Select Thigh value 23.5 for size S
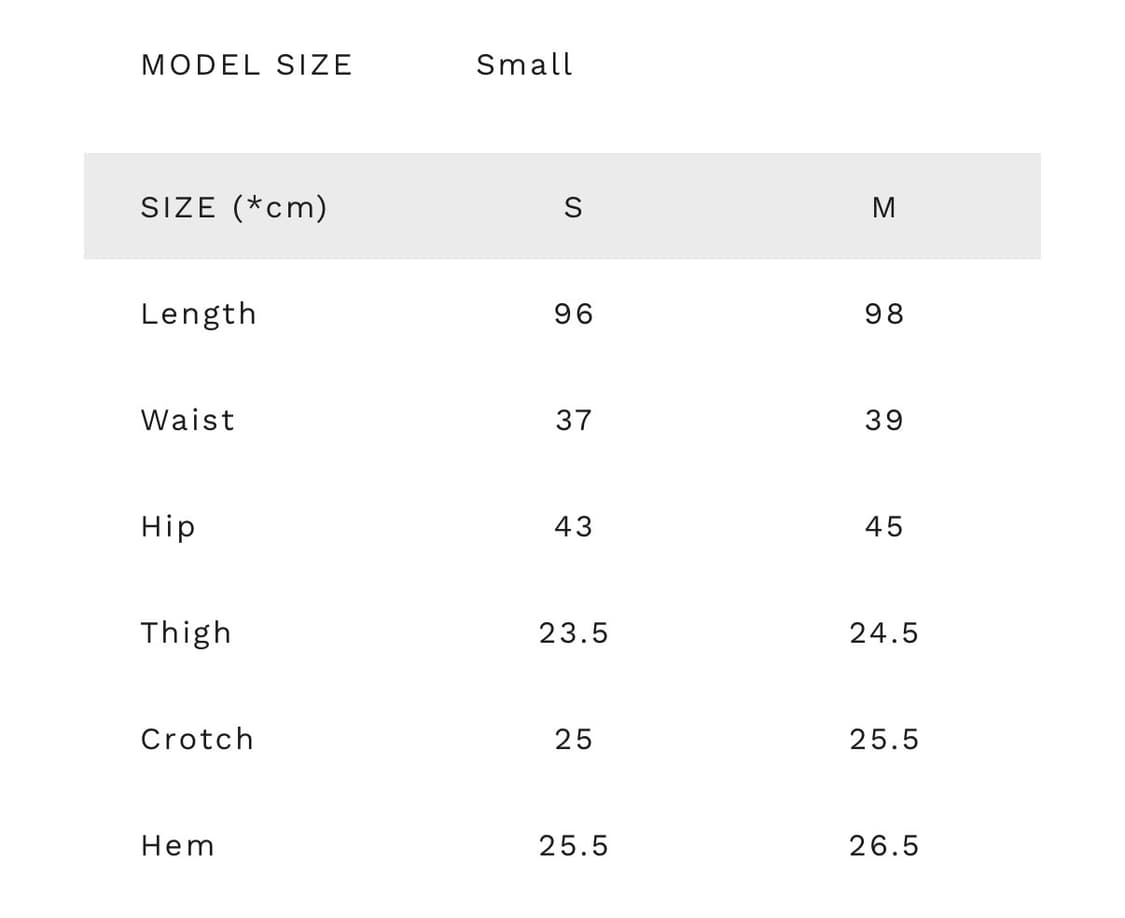This screenshot has width=1125, height=918. (x=573, y=633)
